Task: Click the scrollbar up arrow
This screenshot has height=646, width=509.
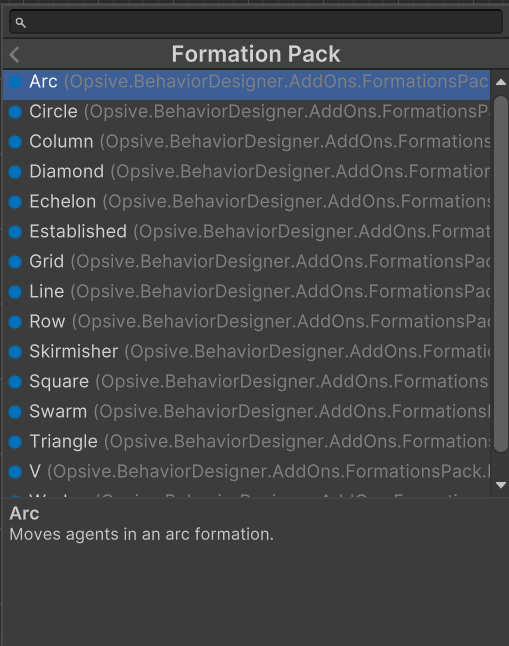Action: pos(501,82)
